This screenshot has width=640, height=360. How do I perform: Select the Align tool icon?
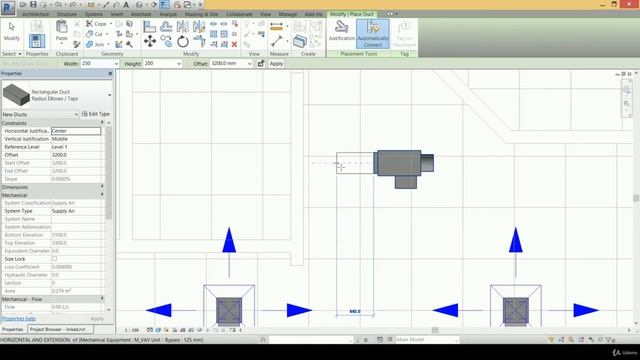(x=150, y=27)
